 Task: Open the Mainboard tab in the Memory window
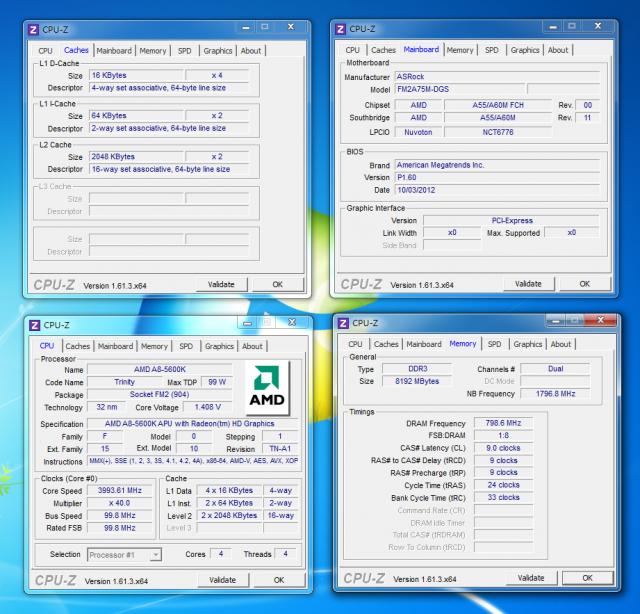tap(424, 344)
